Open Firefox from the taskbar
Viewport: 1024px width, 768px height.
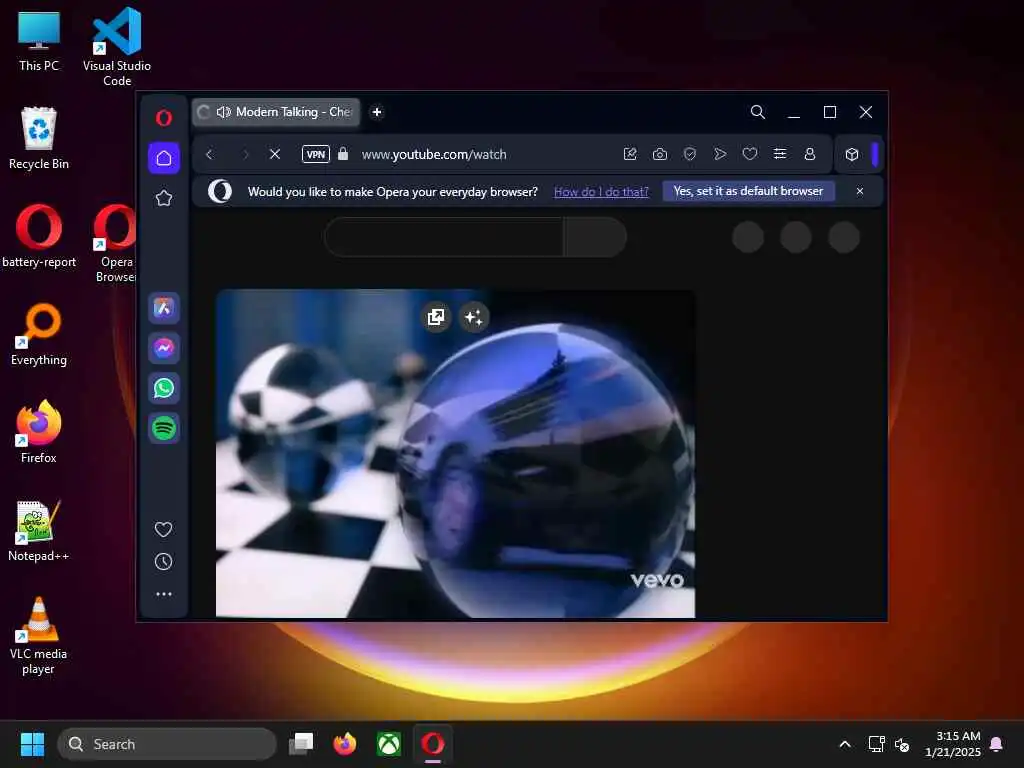345,744
